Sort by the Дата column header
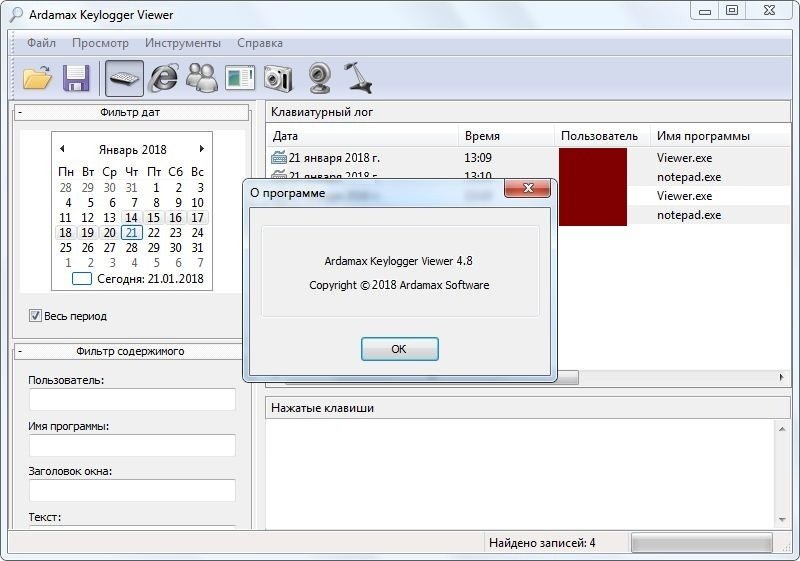 point(362,136)
